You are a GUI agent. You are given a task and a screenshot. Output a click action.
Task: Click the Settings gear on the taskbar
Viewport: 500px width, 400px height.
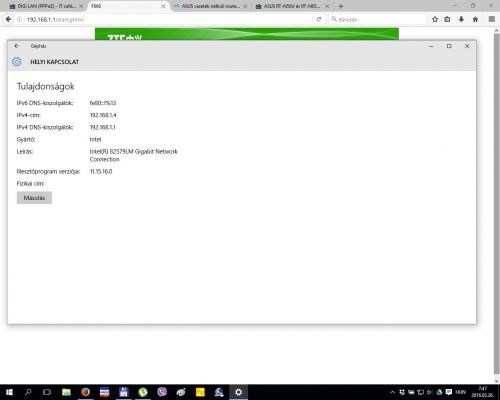tap(238, 392)
